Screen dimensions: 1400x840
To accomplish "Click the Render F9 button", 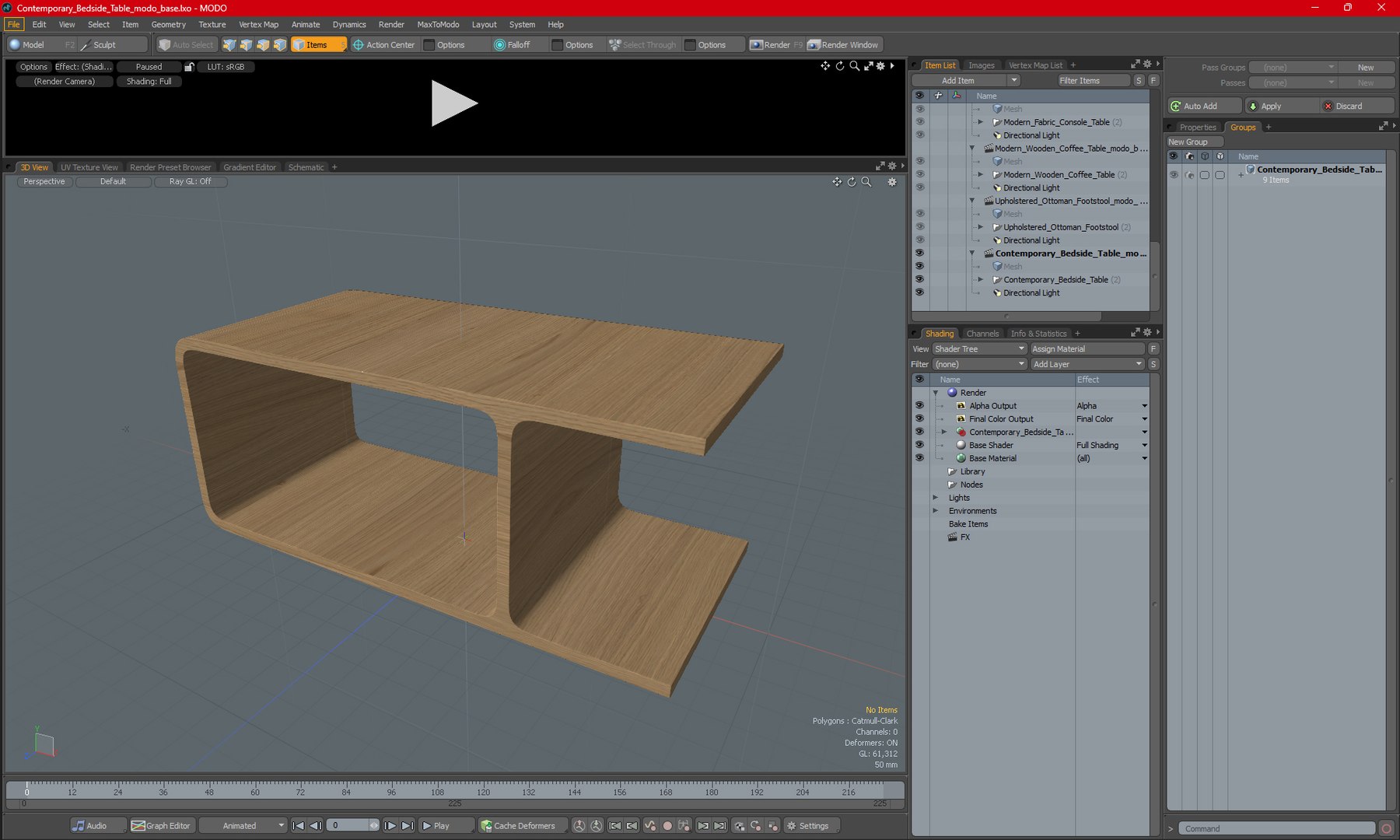I will pyautogui.click(x=775, y=44).
